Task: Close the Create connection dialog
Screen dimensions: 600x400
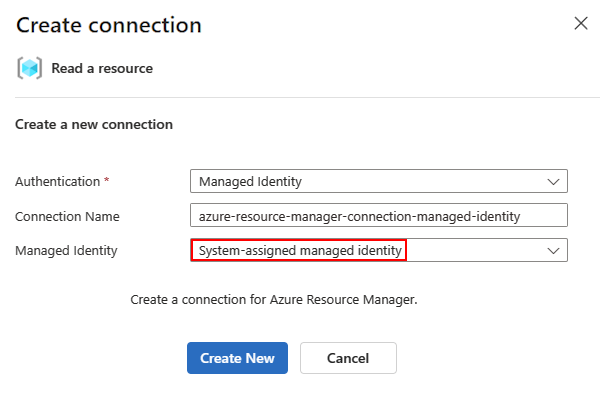Action: (580, 24)
